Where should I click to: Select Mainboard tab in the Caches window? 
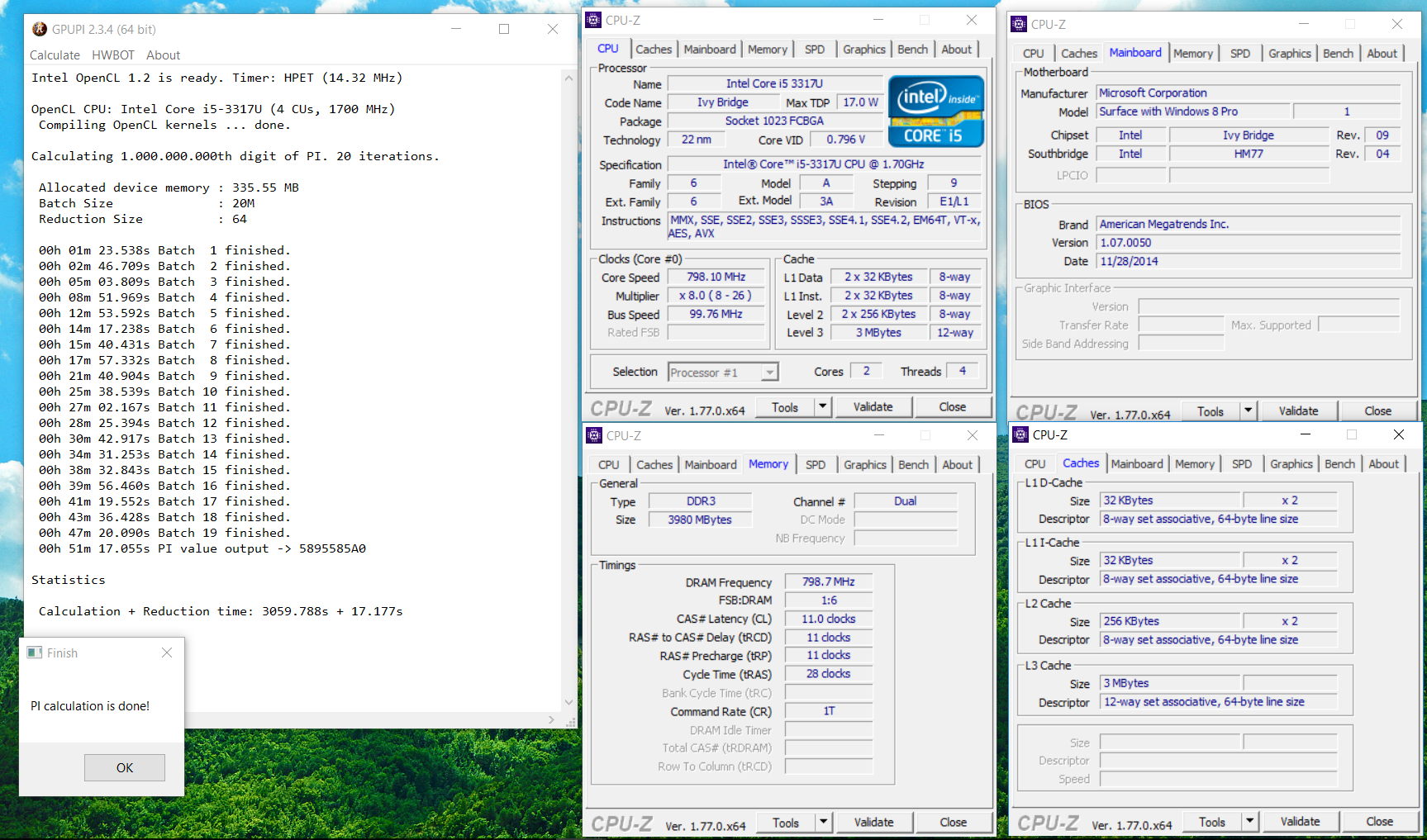click(1137, 464)
